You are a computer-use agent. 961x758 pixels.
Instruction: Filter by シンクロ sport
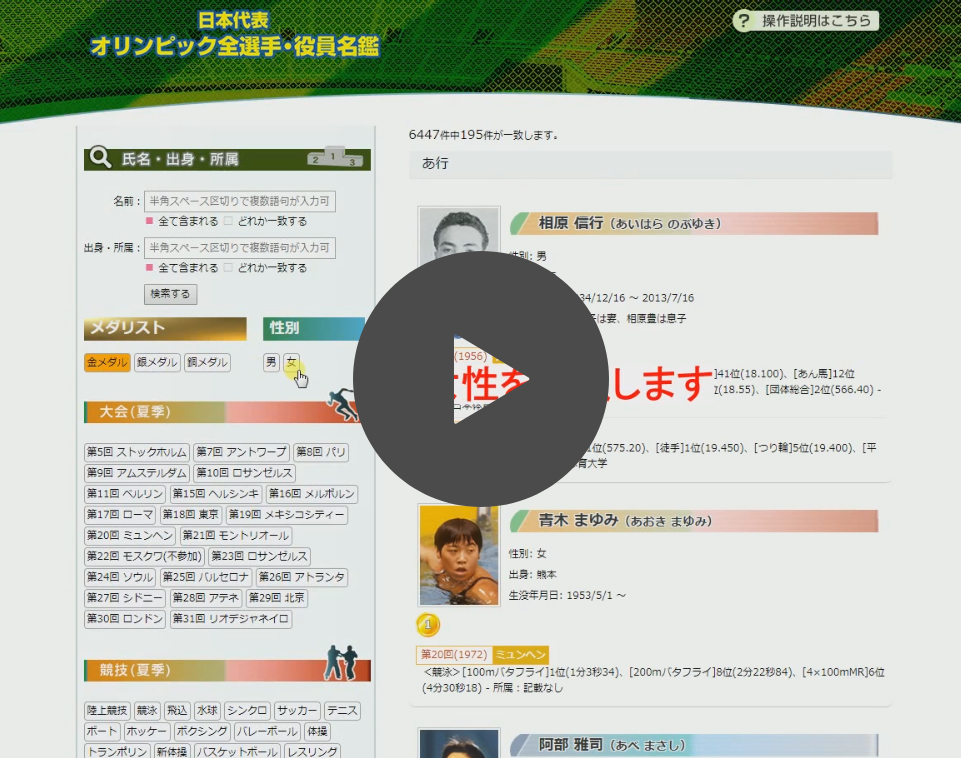[x=247, y=711]
